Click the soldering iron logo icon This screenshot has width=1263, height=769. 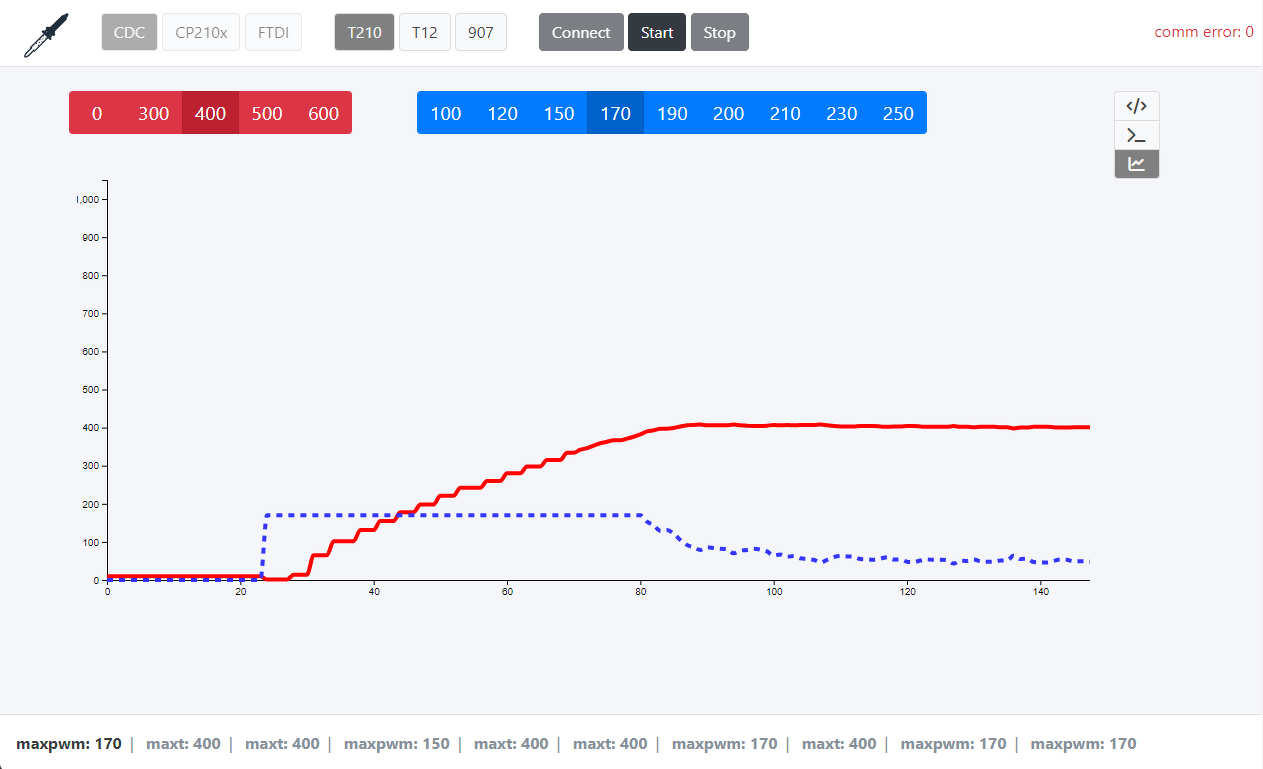(46, 35)
